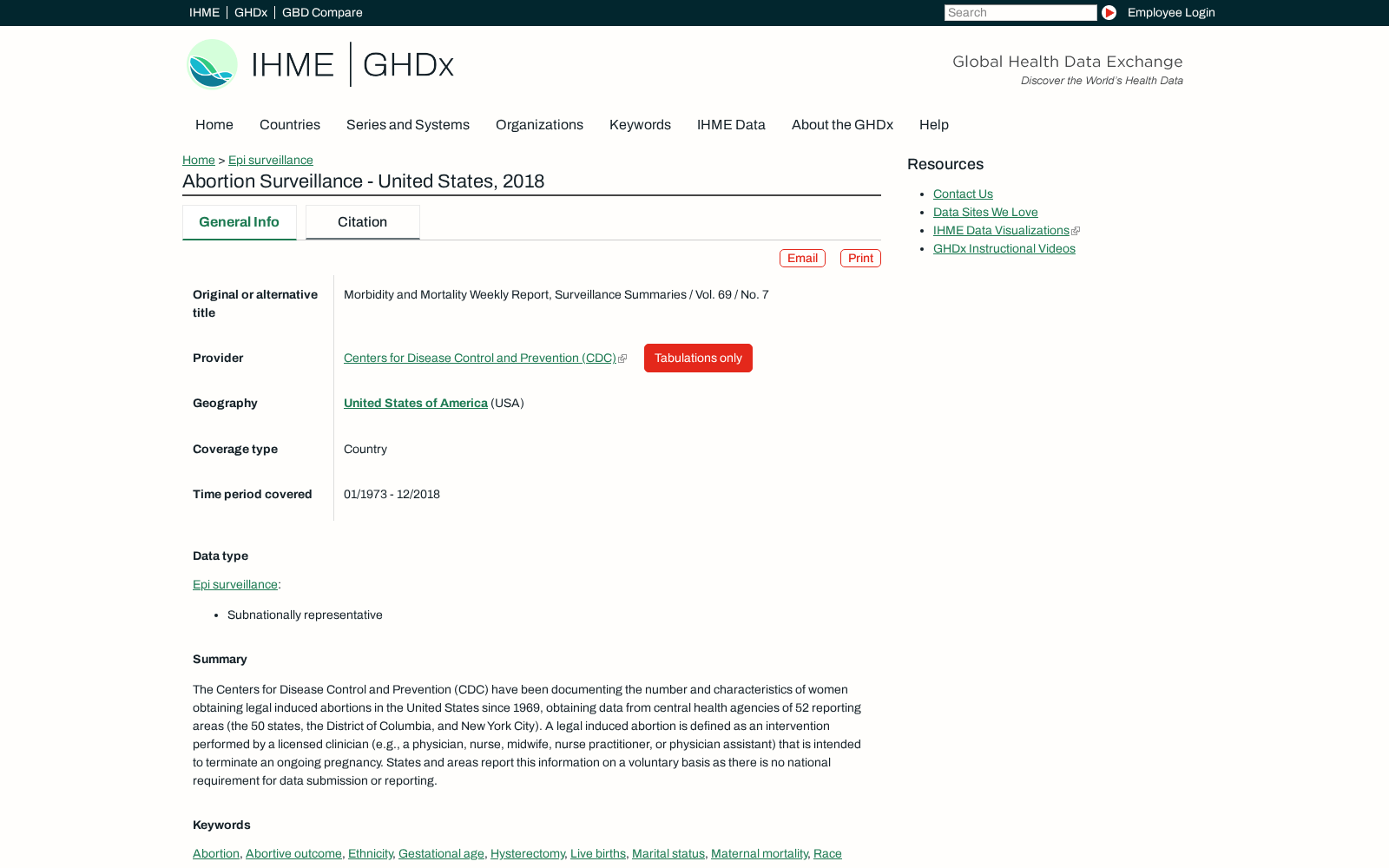Click the Race keyword link
Image resolution: width=1389 pixels, height=868 pixels.
tap(827, 854)
